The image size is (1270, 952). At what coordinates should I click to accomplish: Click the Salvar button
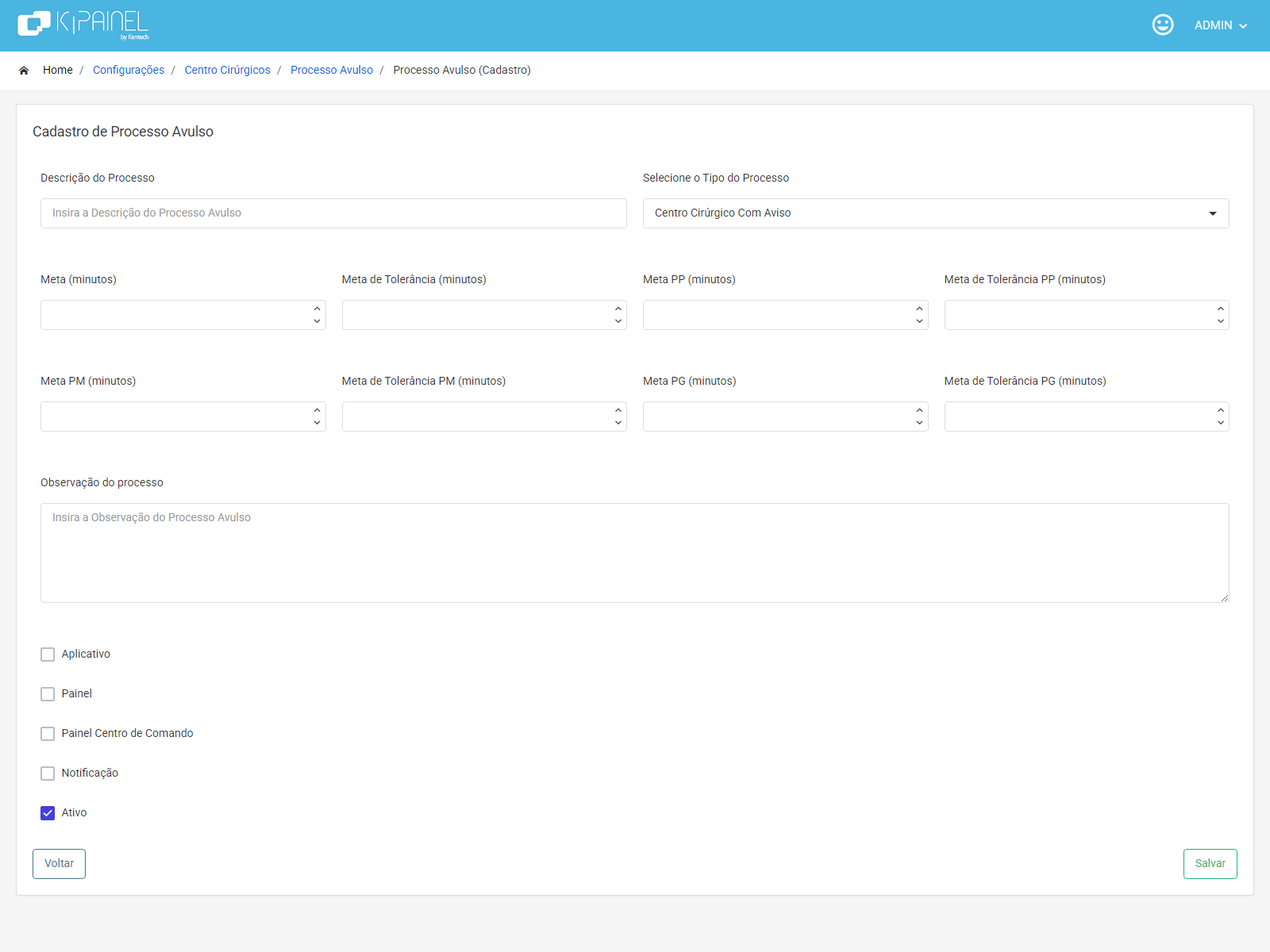point(1210,864)
